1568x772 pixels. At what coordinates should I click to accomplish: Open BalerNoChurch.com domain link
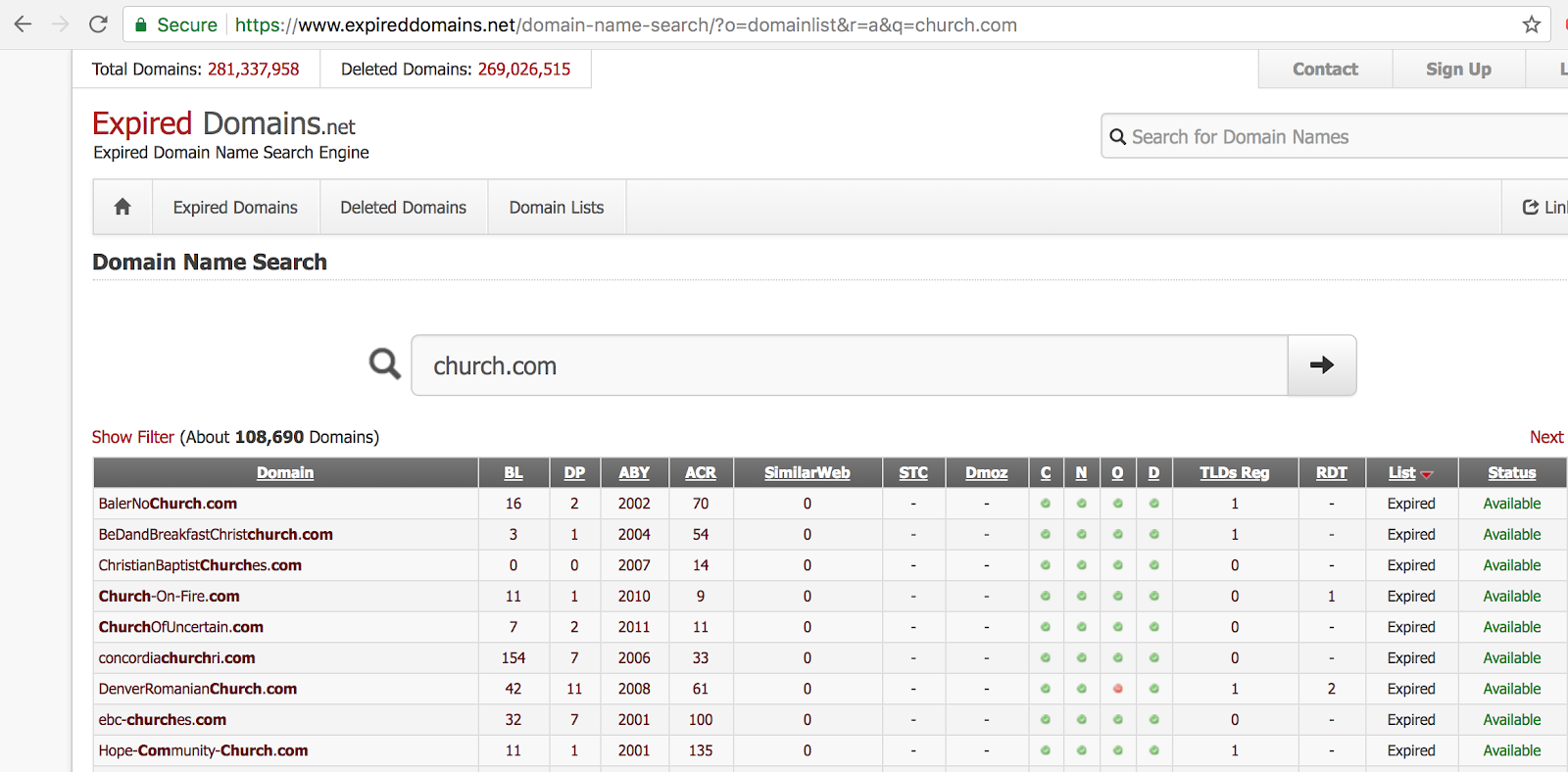168,504
